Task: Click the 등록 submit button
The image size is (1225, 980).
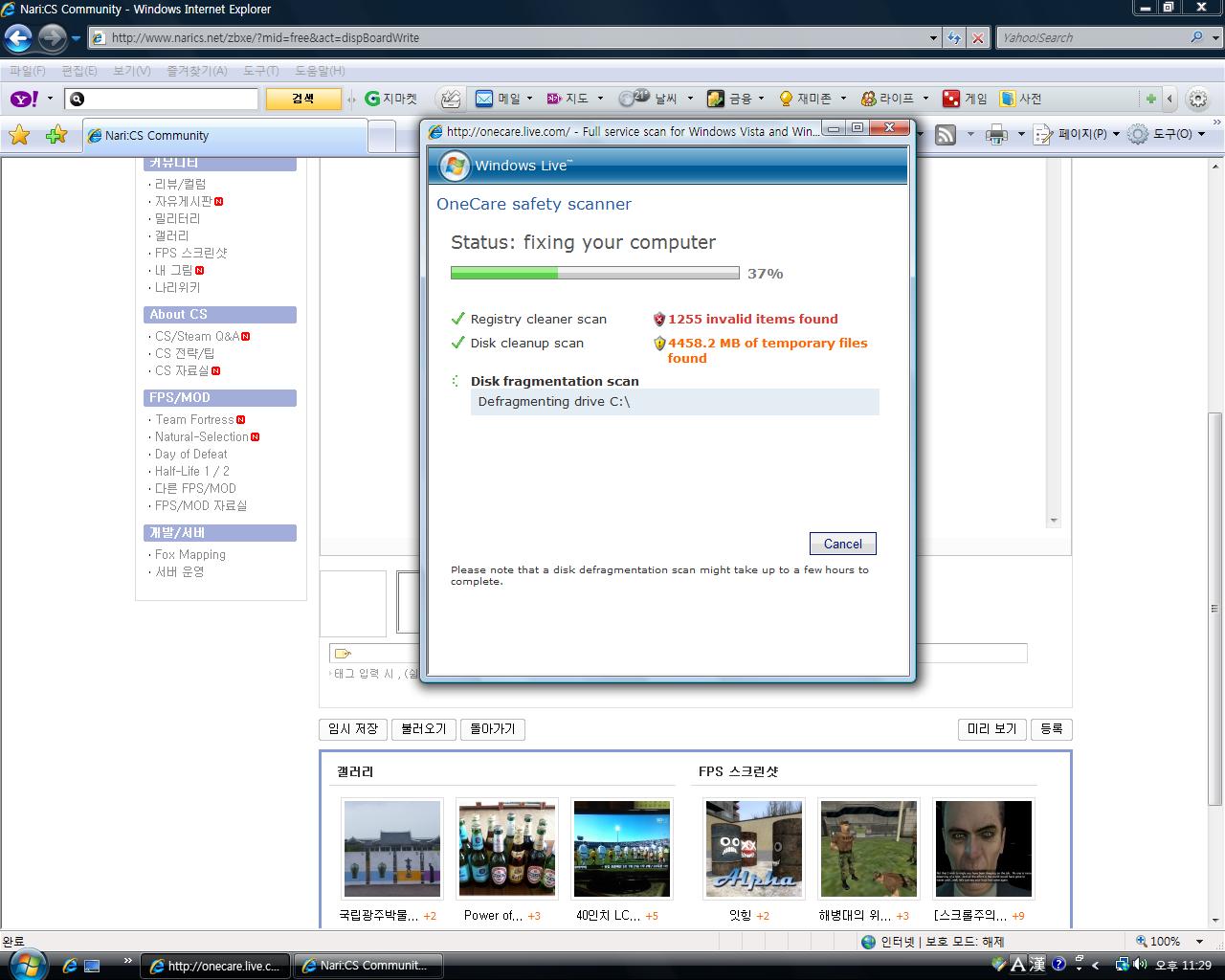Action: click(x=1051, y=729)
